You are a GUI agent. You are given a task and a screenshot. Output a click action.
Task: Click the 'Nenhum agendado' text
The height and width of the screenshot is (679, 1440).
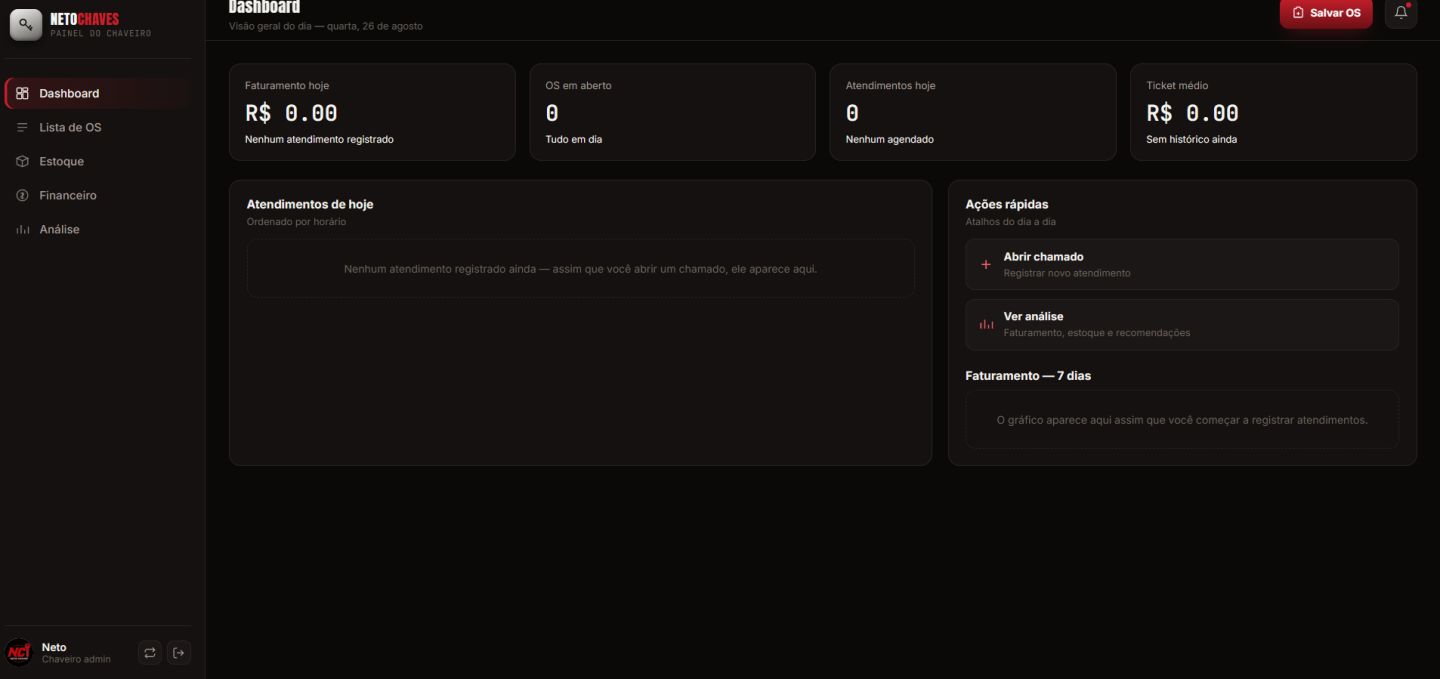click(890, 139)
